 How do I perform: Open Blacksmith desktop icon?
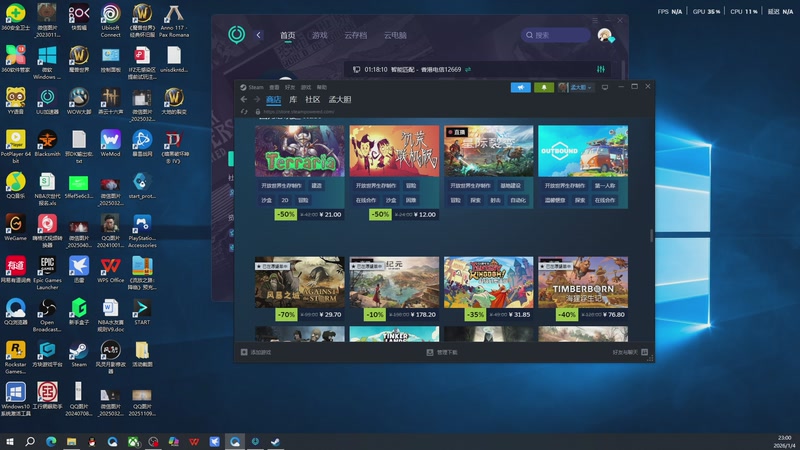click(47, 143)
